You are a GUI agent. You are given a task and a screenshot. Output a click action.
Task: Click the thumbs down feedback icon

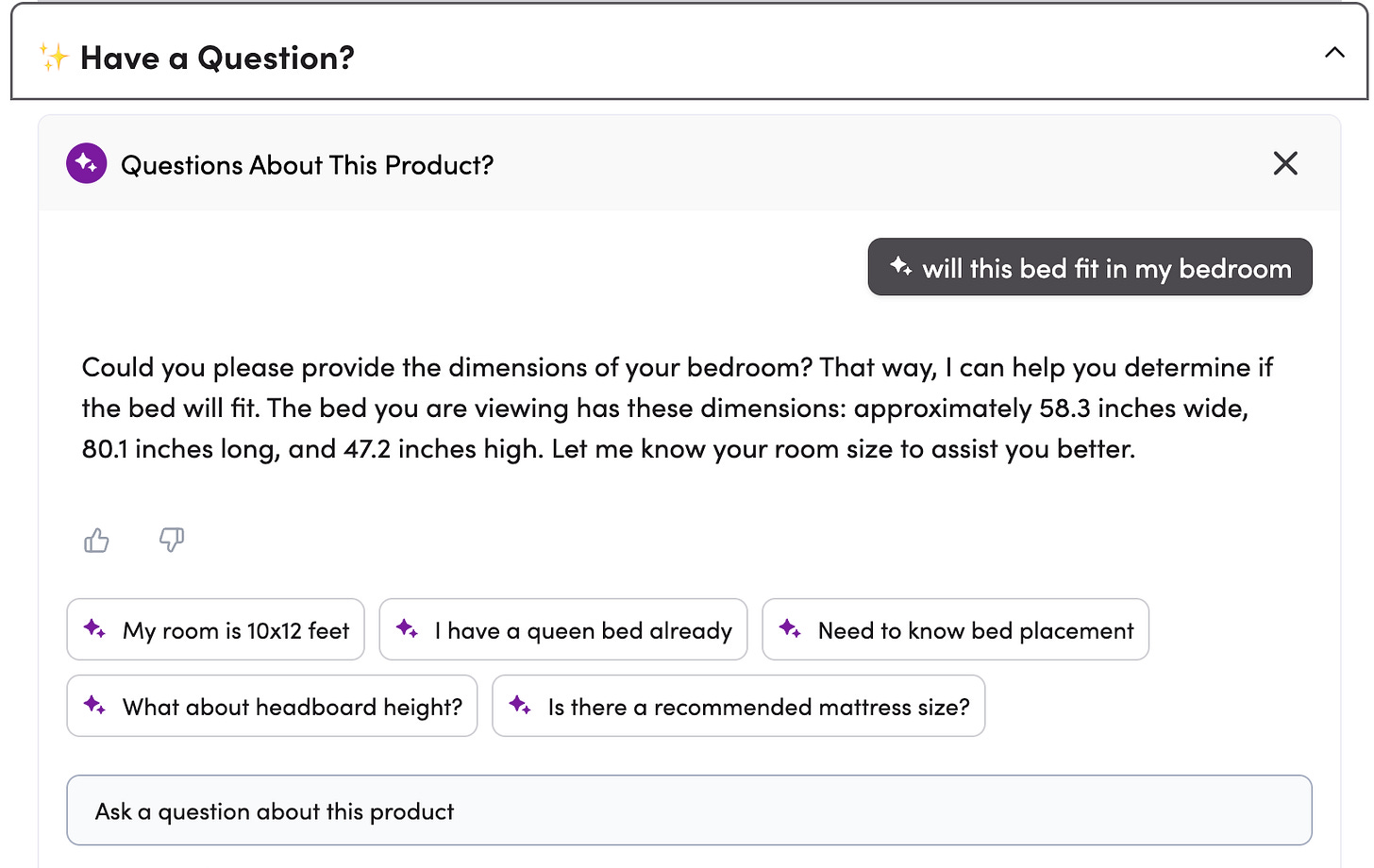coord(172,540)
